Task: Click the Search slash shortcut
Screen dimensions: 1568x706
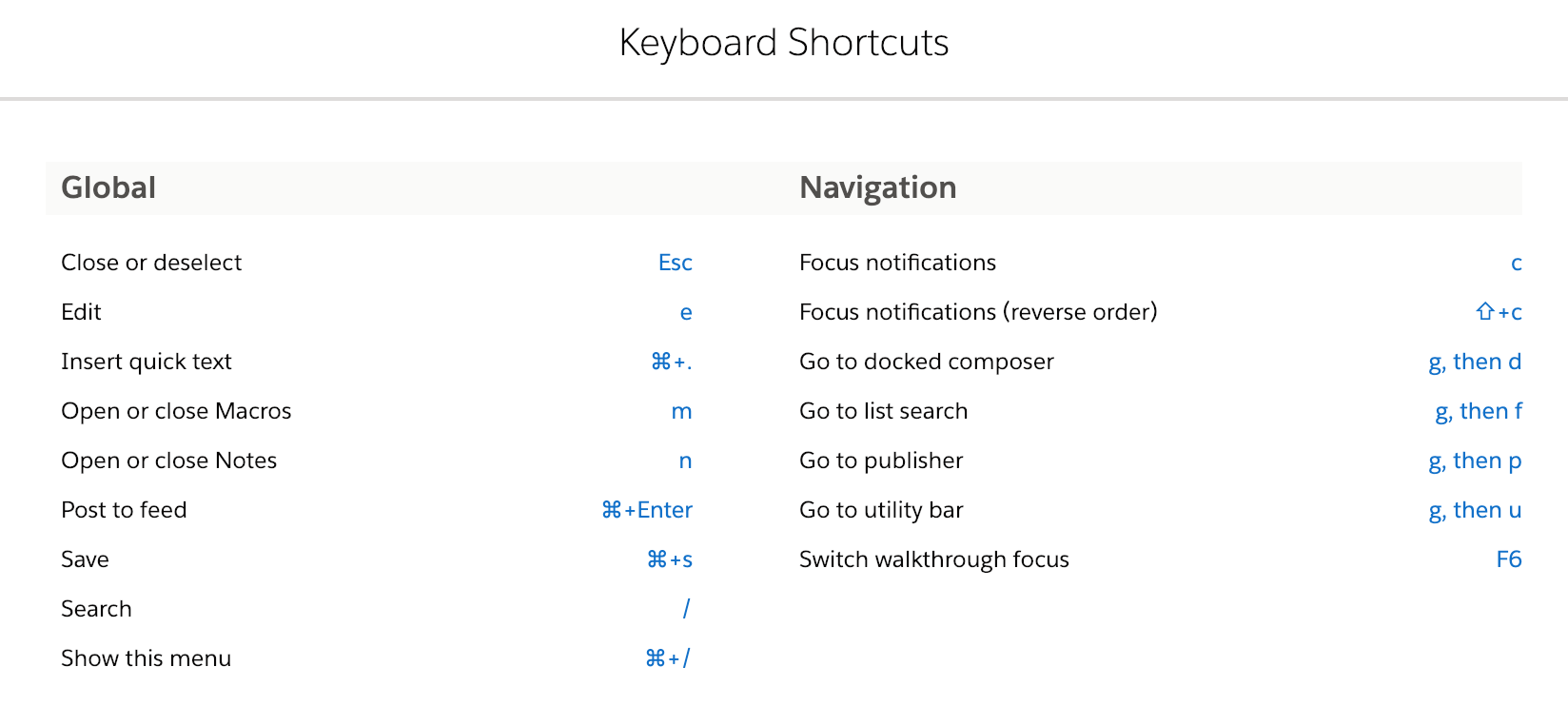Action: pos(686,608)
